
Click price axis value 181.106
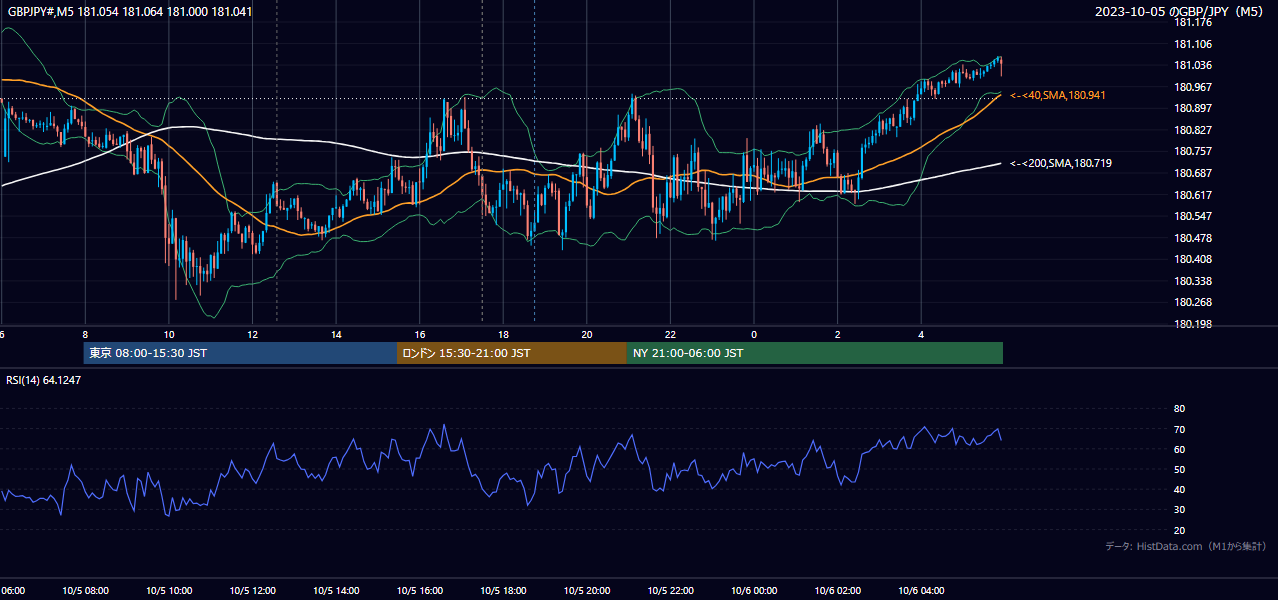point(1193,44)
